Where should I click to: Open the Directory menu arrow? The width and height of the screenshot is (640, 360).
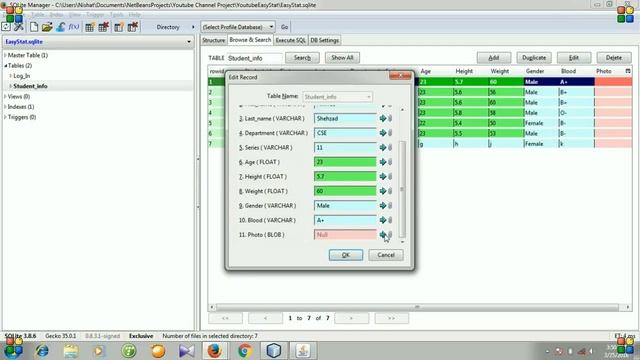[193, 27]
